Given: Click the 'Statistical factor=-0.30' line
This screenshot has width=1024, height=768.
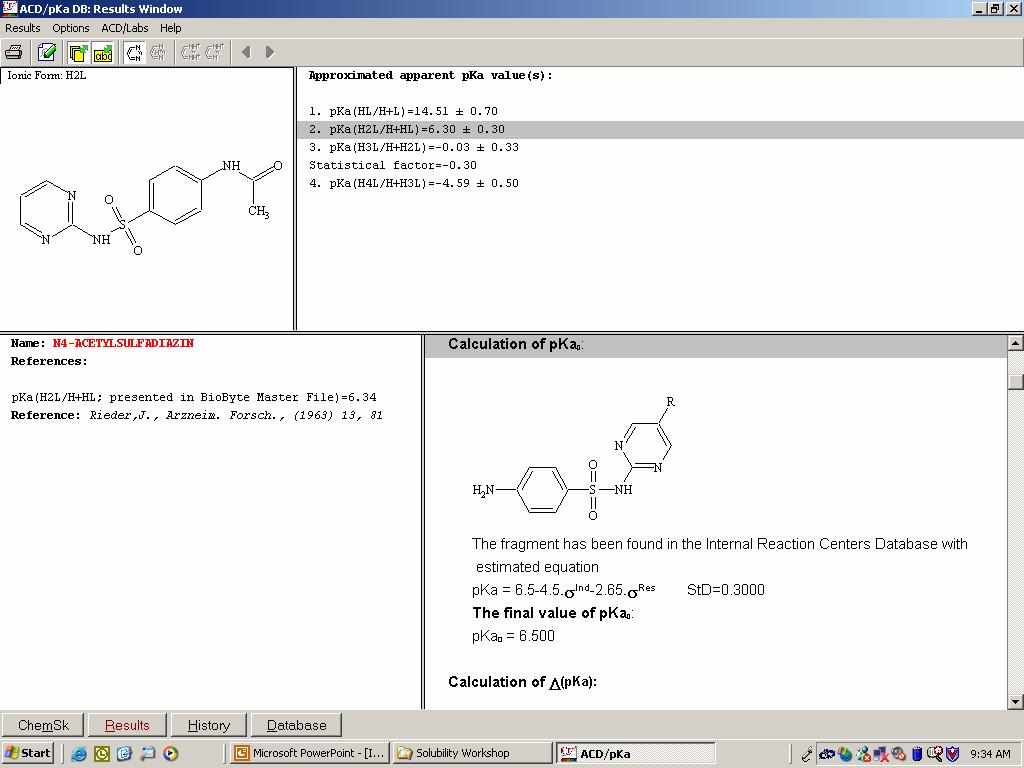Looking at the screenshot, I should [392, 165].
